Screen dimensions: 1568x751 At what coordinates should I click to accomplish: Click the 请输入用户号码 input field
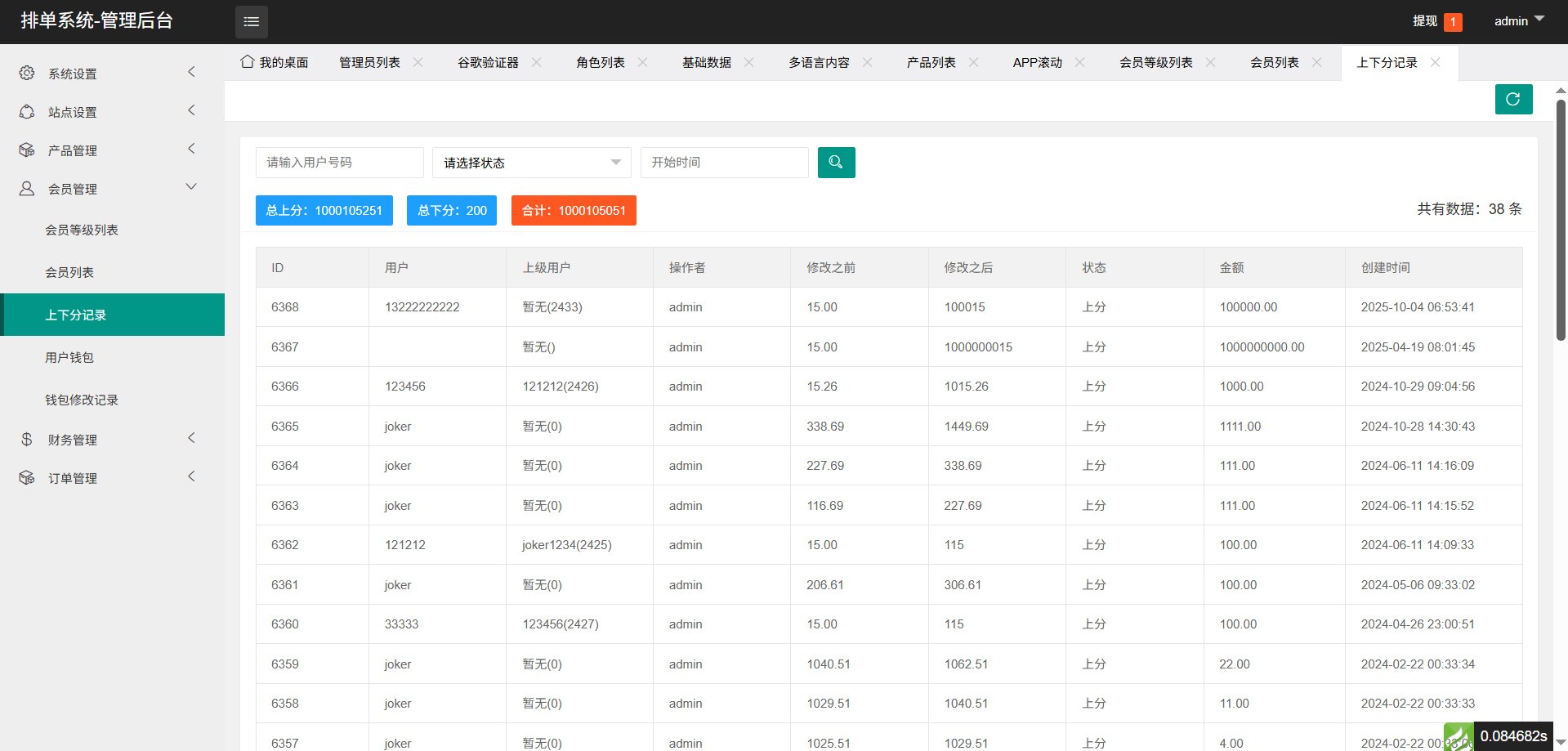[x=339, y=163]
